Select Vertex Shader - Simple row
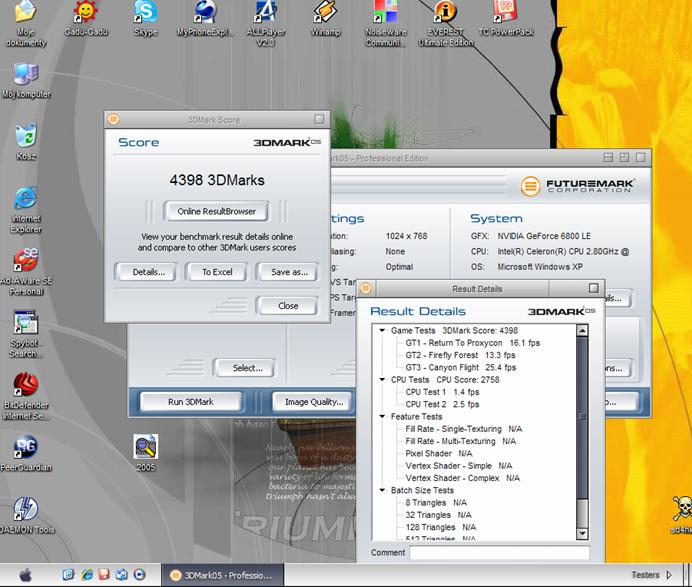 (459, 466)
